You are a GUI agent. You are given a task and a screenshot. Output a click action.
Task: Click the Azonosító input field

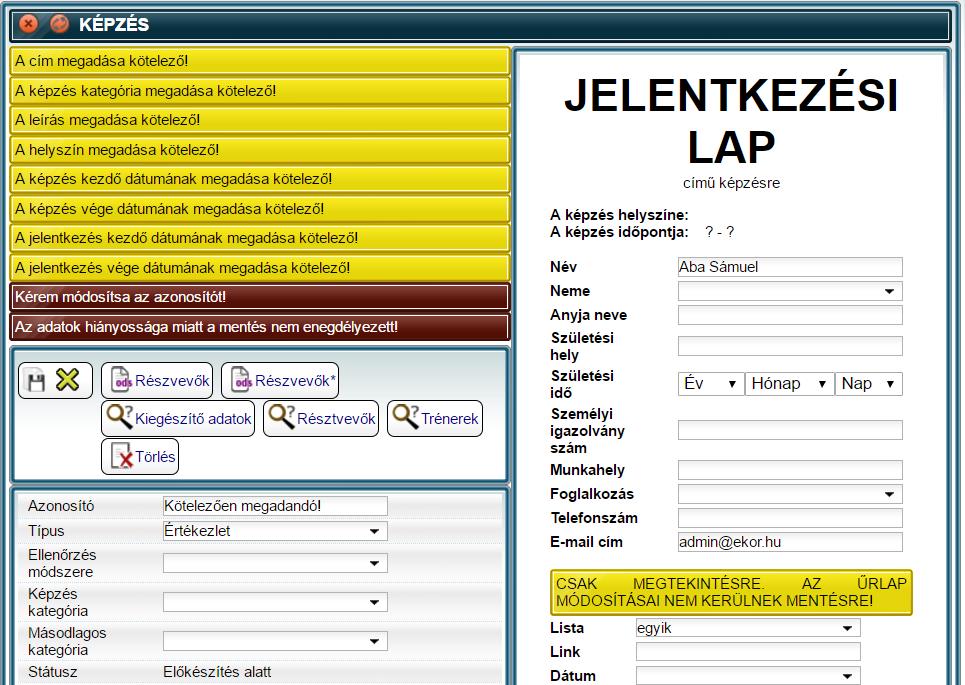pos(275,506)
